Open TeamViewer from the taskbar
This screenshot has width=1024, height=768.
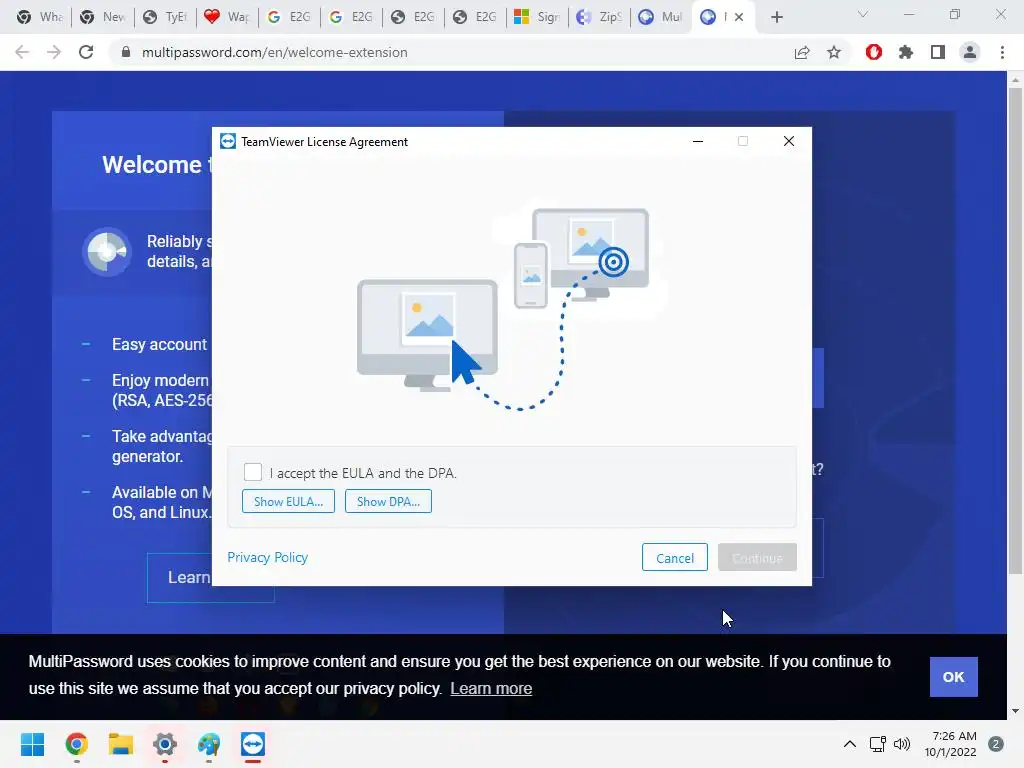(x=253, y=744)
